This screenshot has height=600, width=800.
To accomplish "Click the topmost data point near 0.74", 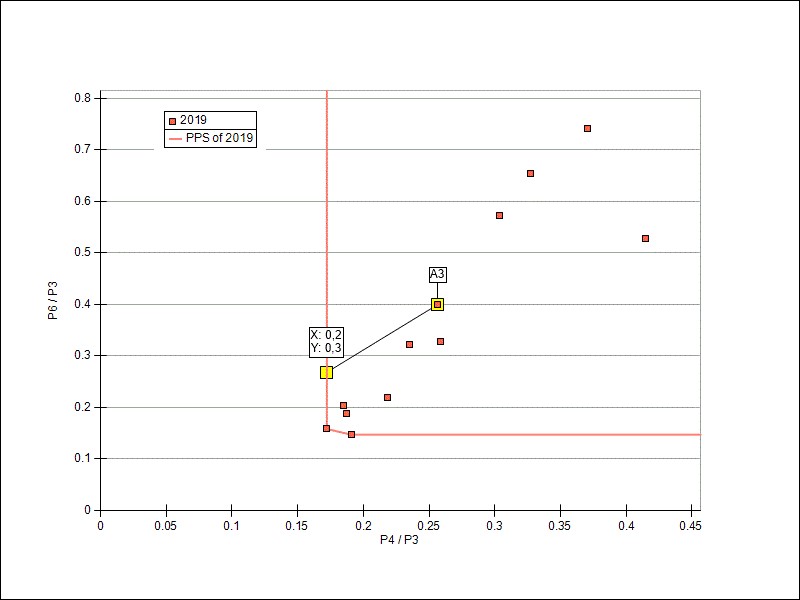I will click(x=587, y=128).
